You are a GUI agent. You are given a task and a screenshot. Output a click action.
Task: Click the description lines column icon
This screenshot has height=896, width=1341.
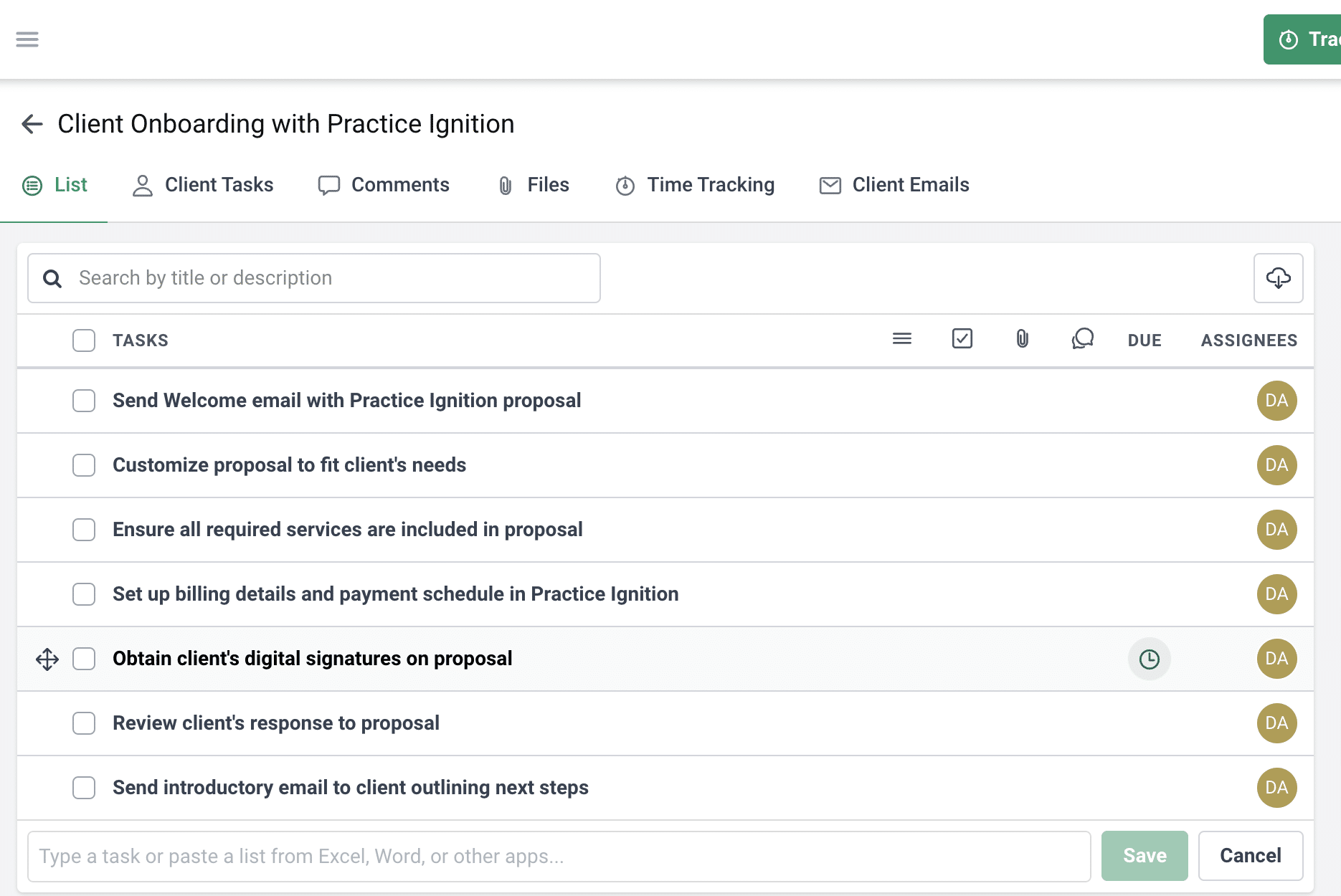pos(902,338)
